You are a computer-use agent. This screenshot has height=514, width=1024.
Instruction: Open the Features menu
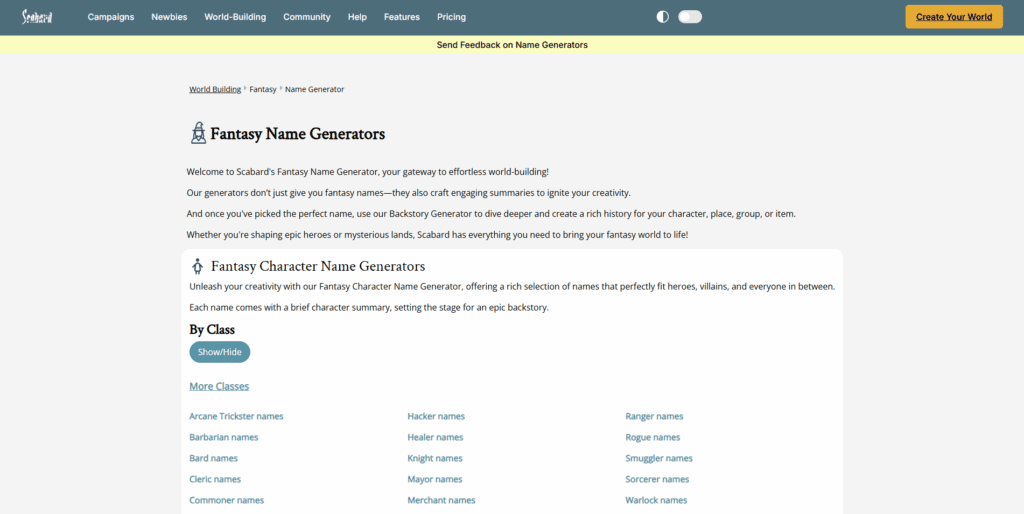click(402, 17)
